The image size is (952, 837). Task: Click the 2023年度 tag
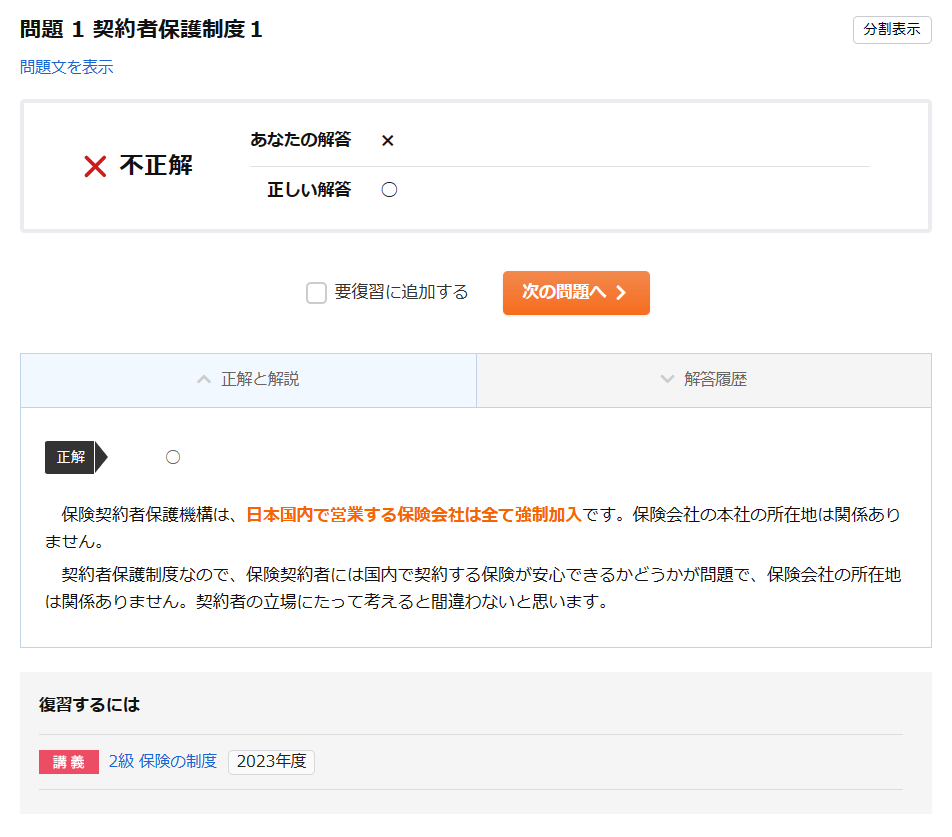point(271,762)
